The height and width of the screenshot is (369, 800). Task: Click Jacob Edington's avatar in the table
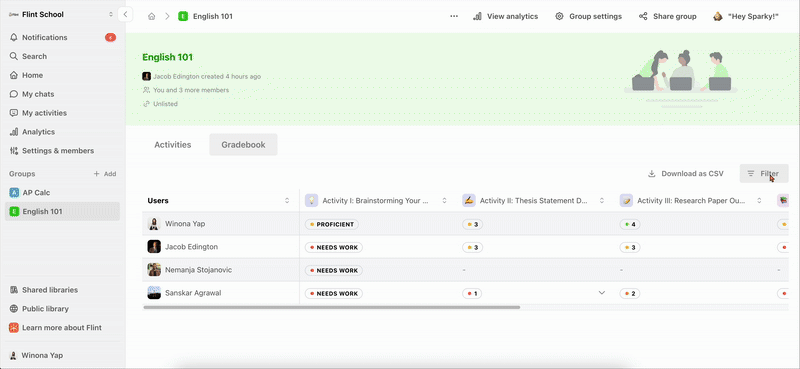click(154, 247)
